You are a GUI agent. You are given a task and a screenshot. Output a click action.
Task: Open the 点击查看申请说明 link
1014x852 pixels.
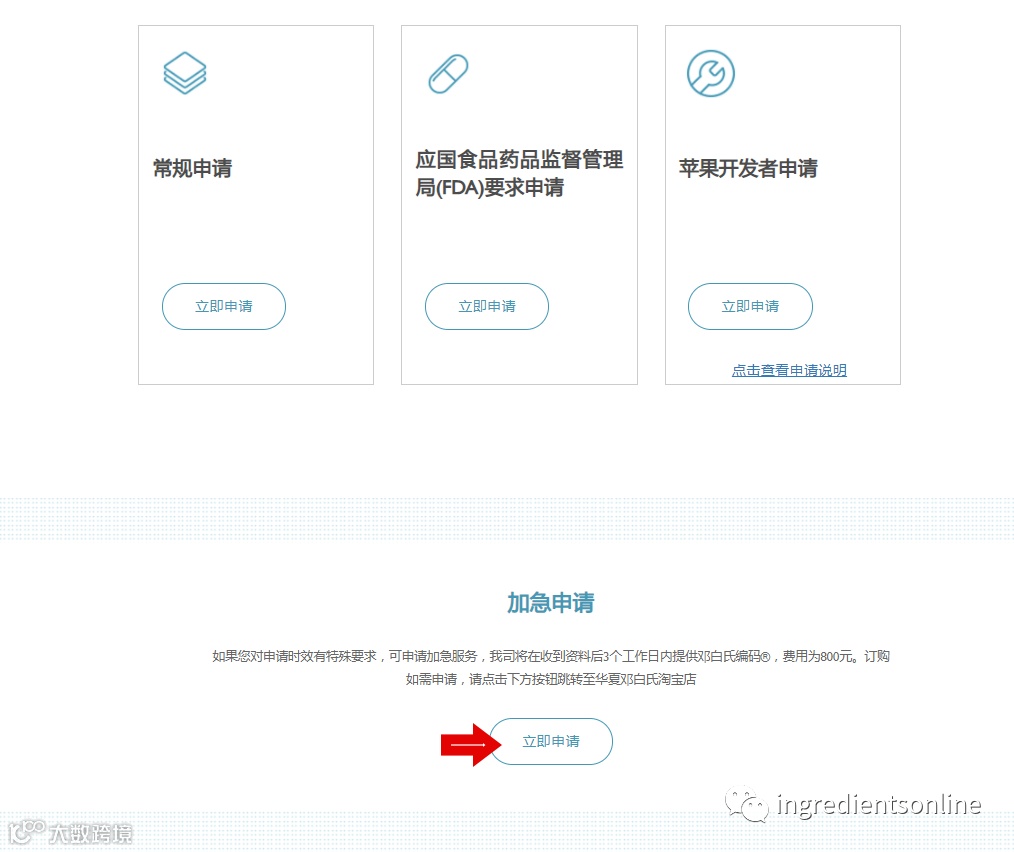click(789, 370)
